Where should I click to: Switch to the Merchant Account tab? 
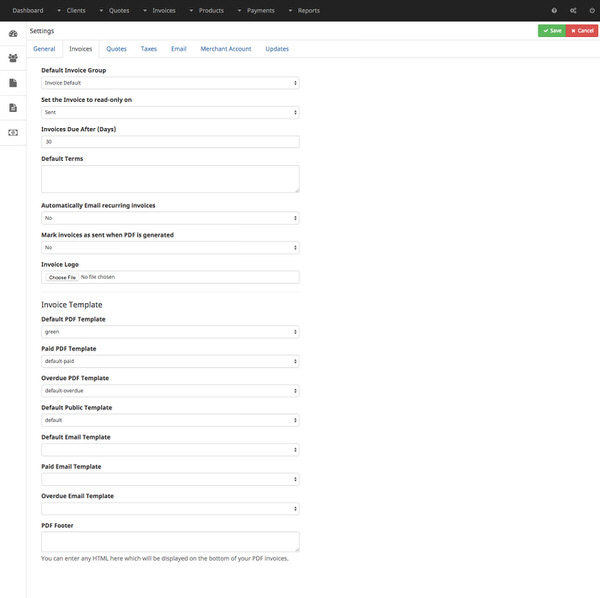pos(226,49)
